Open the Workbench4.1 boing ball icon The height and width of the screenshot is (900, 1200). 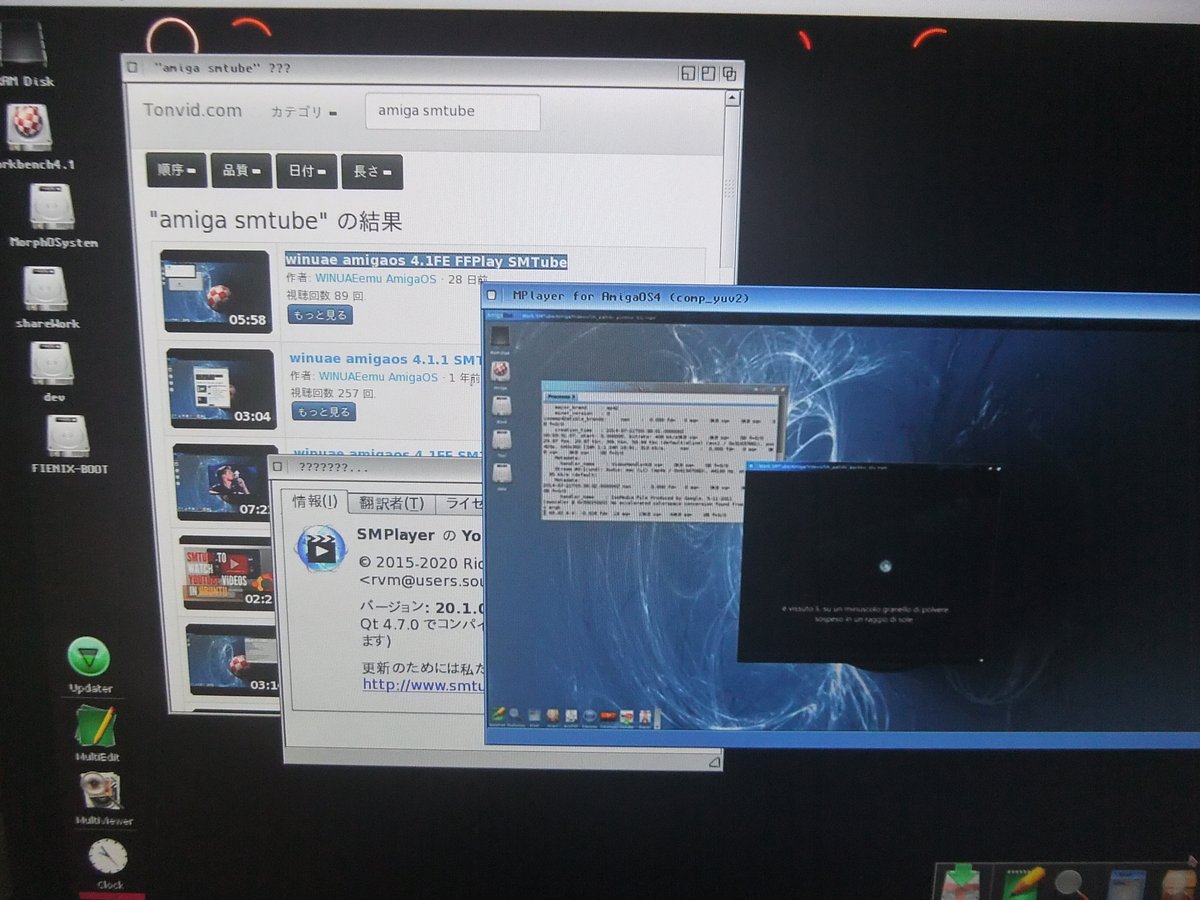click(30, 126)
